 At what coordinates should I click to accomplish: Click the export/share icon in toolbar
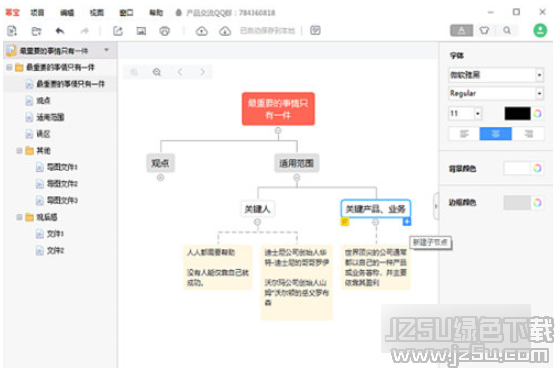(x=118, y=31)
